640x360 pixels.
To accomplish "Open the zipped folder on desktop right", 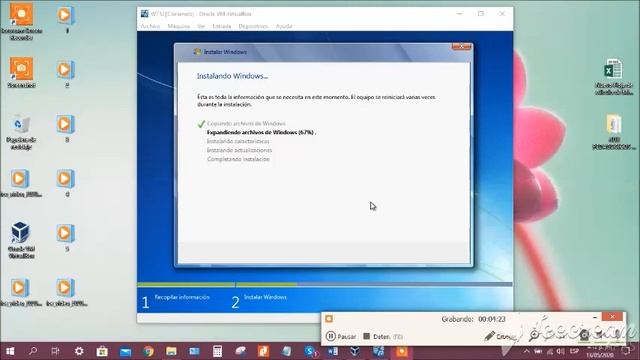I will [613, 132].
